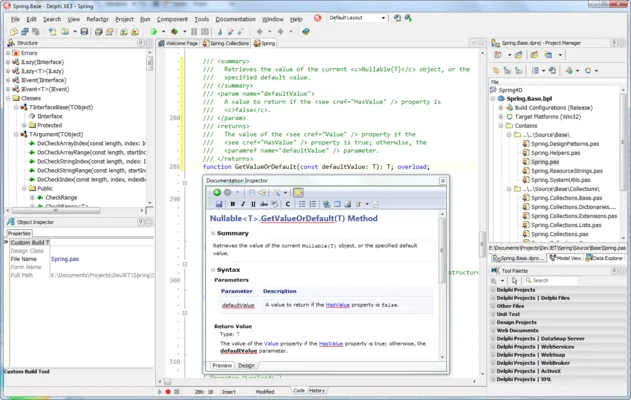Screen dimensions: 631x400
Task: Switch to the Spring.Collections editor tab
Action: click(226, 43)
